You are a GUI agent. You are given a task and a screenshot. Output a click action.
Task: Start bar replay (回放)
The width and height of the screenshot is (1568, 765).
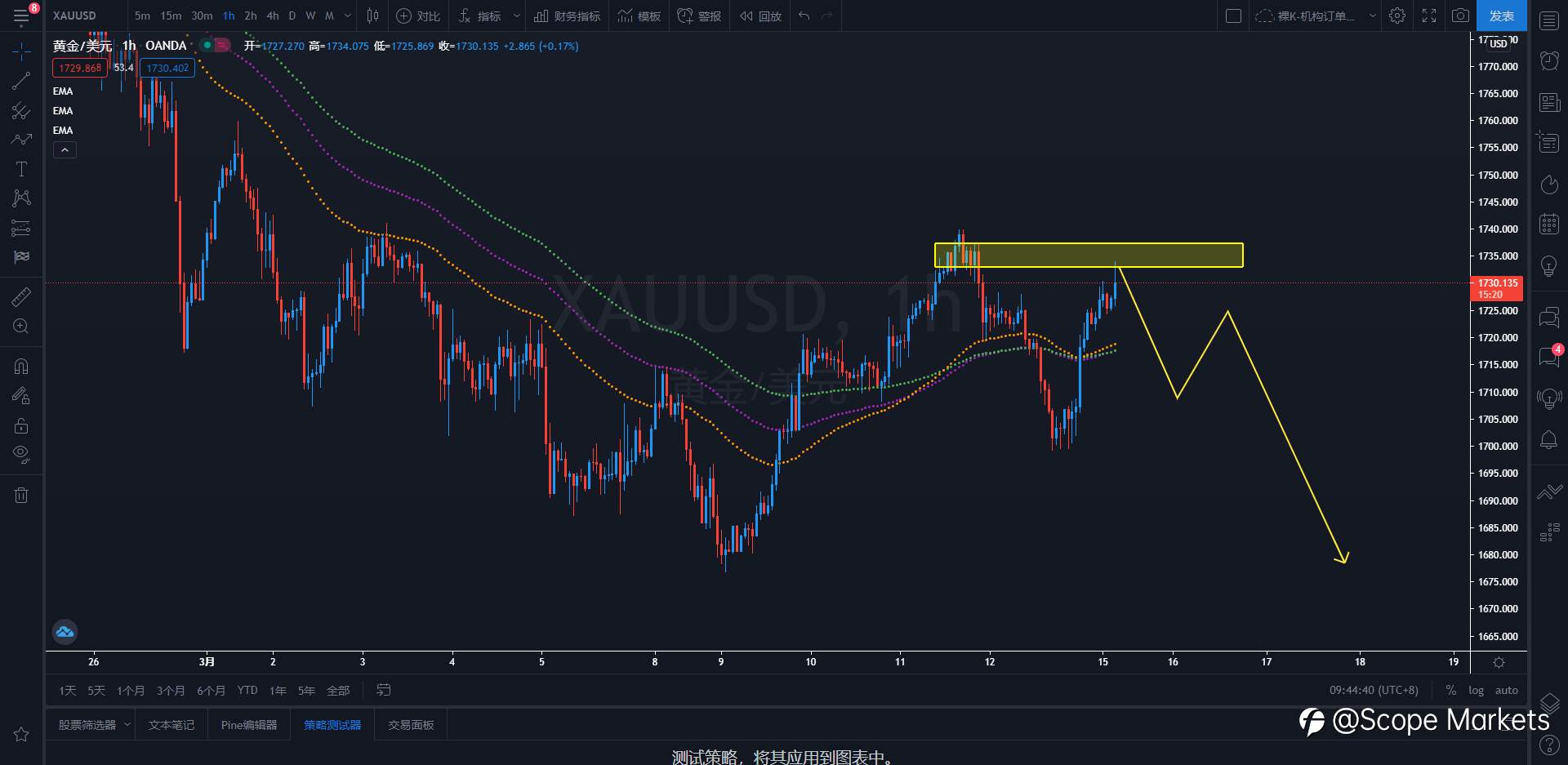760,16
